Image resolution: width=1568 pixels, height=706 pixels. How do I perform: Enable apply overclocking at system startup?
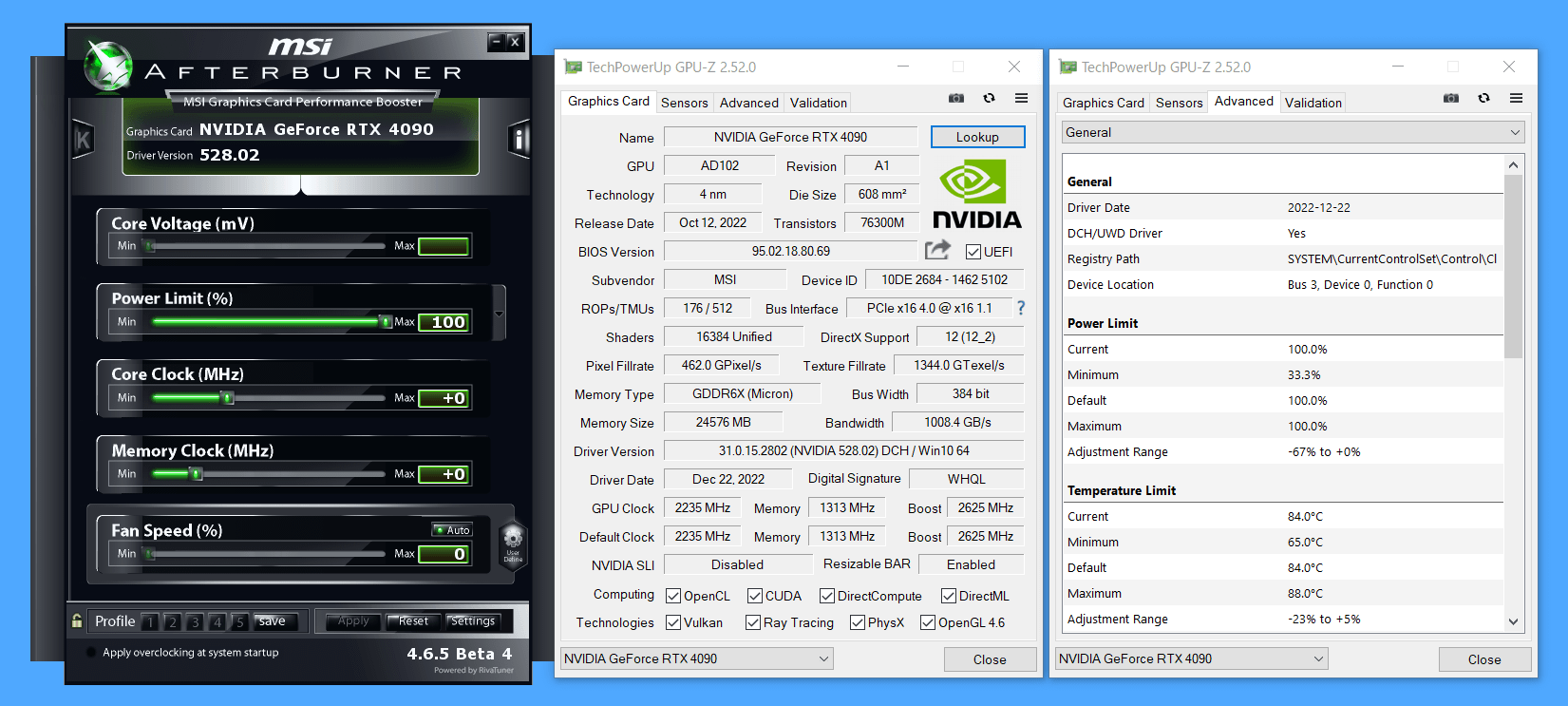(91, 653)
